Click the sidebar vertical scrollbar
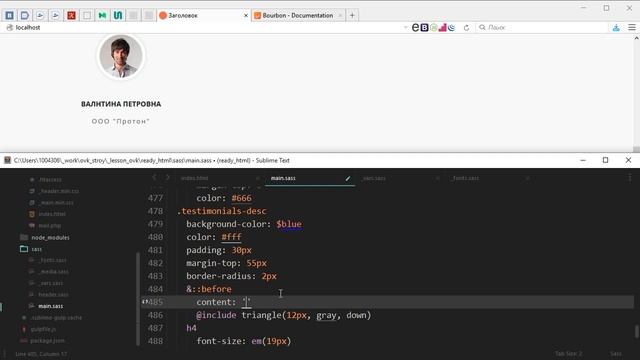640x360 pixels. pos(138,299)
